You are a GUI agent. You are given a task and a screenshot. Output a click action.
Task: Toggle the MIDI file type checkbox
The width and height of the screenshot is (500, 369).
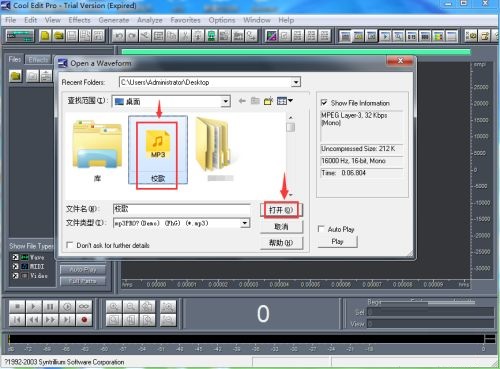click(15, 266)
